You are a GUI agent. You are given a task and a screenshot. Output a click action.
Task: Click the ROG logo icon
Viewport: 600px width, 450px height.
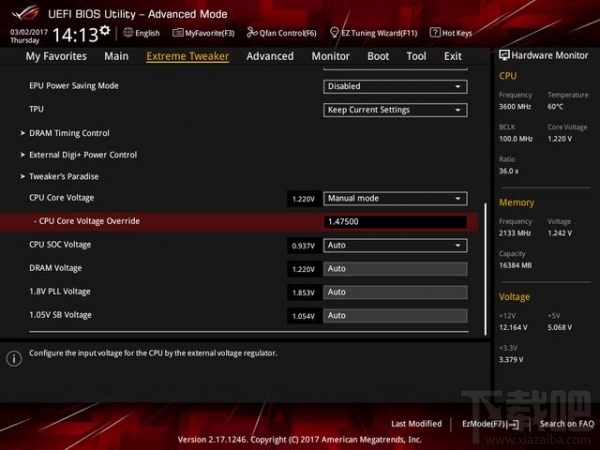click(x=26, y=13)
